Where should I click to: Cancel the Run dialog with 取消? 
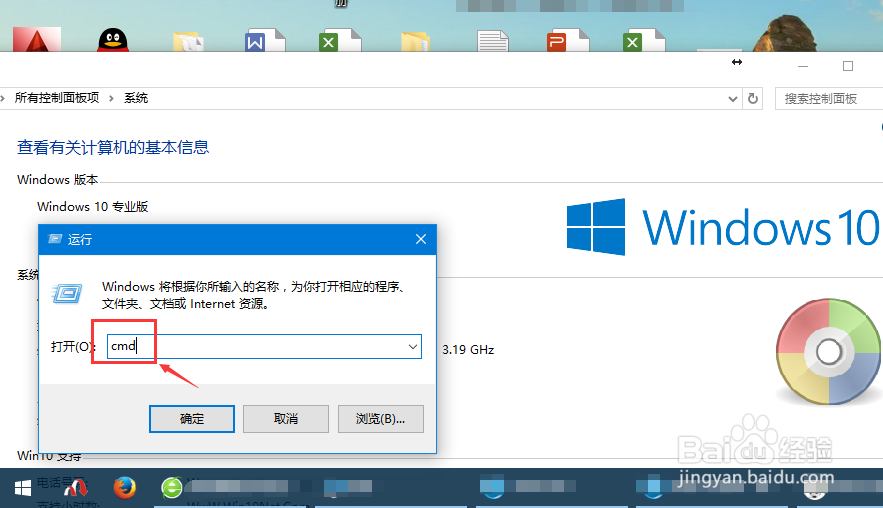click(286, 418)
